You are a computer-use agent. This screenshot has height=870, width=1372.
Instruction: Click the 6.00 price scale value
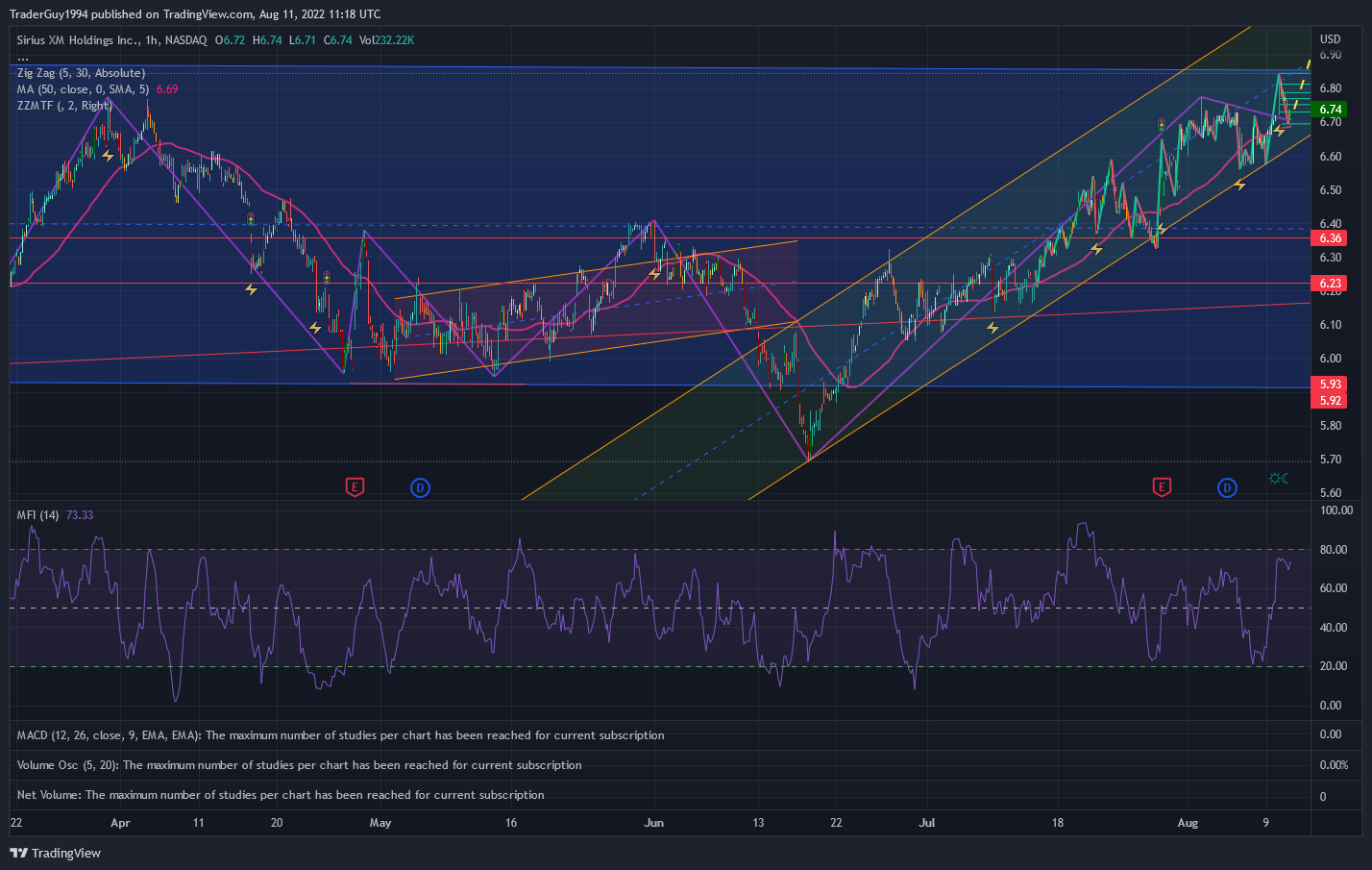pyautogui.click(x=1331, y=359)
